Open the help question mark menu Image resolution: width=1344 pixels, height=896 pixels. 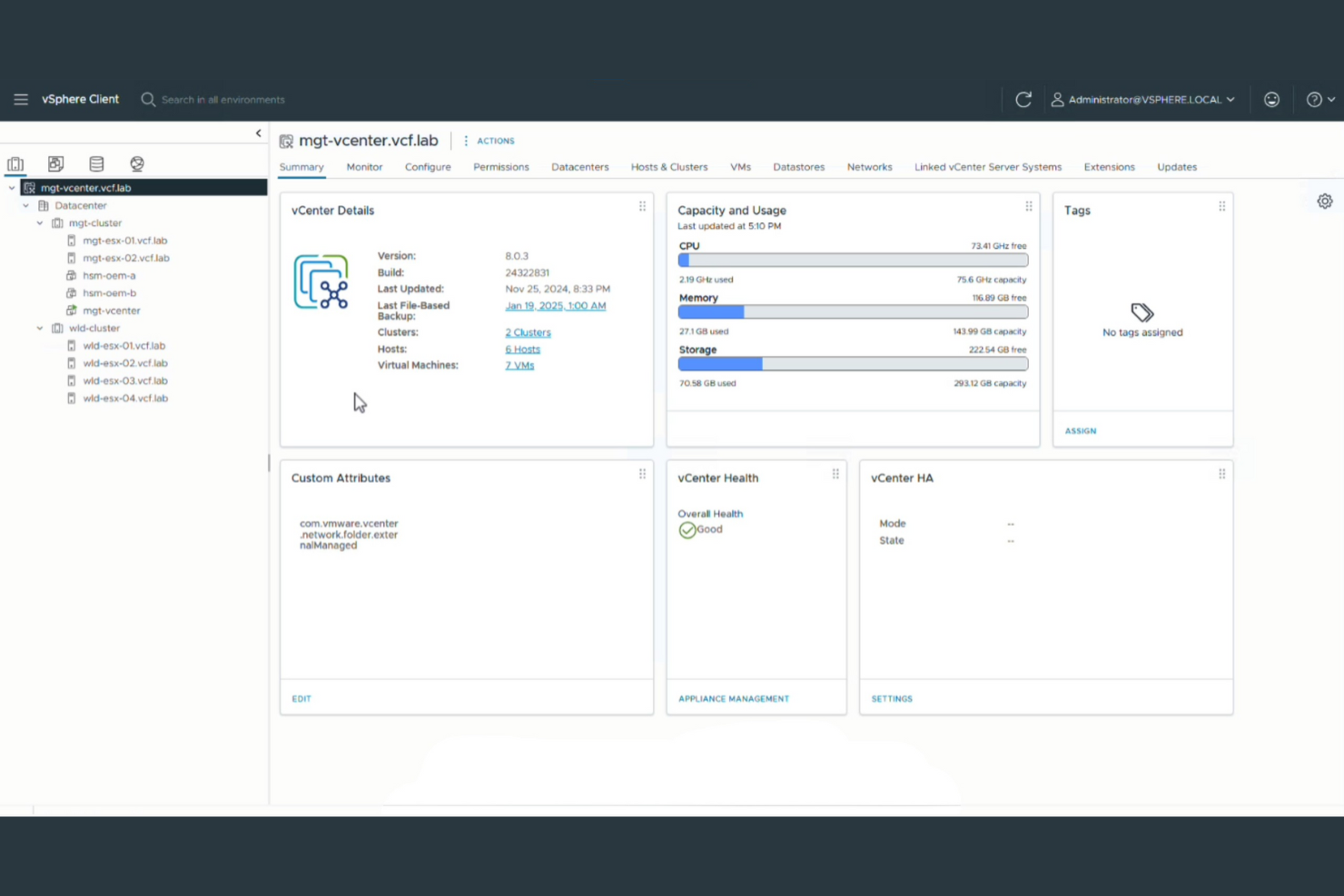(x=1320, y=99)
